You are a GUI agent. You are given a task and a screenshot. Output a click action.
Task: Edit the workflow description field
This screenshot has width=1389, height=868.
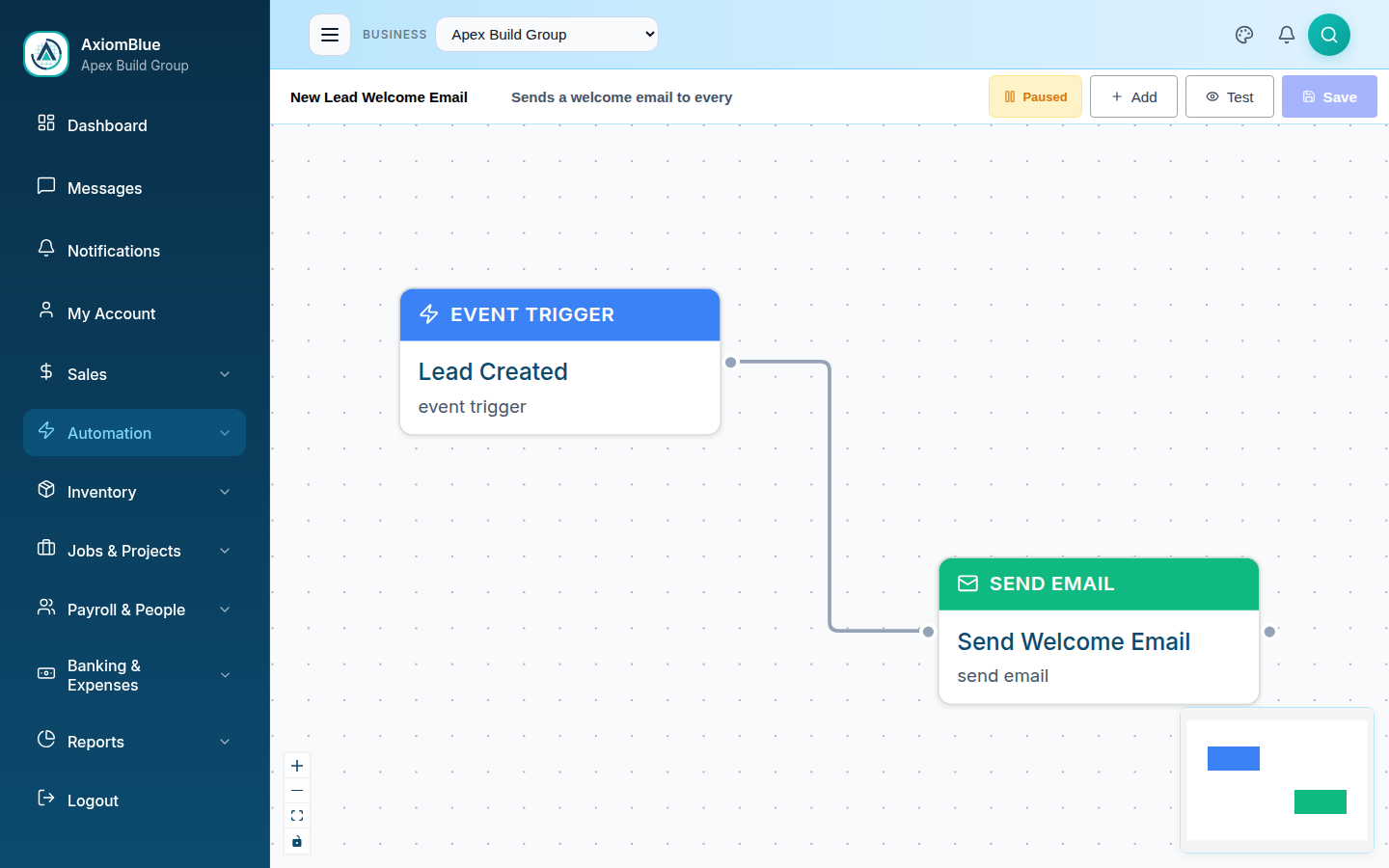point(622,97)
